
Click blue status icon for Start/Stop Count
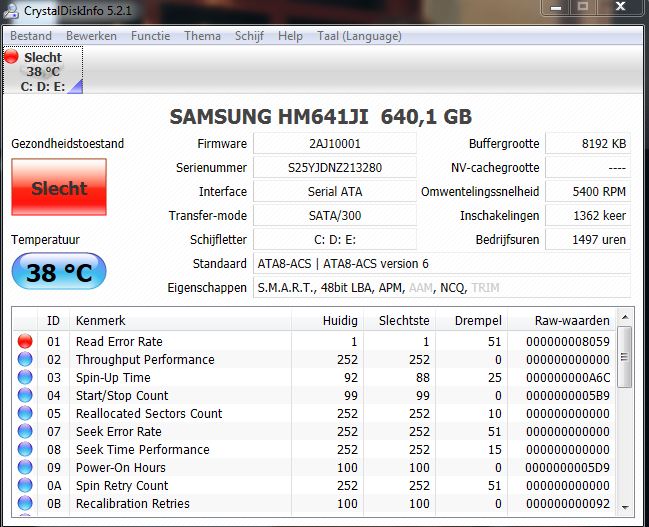pyautogui.click(x=25, y=395)
